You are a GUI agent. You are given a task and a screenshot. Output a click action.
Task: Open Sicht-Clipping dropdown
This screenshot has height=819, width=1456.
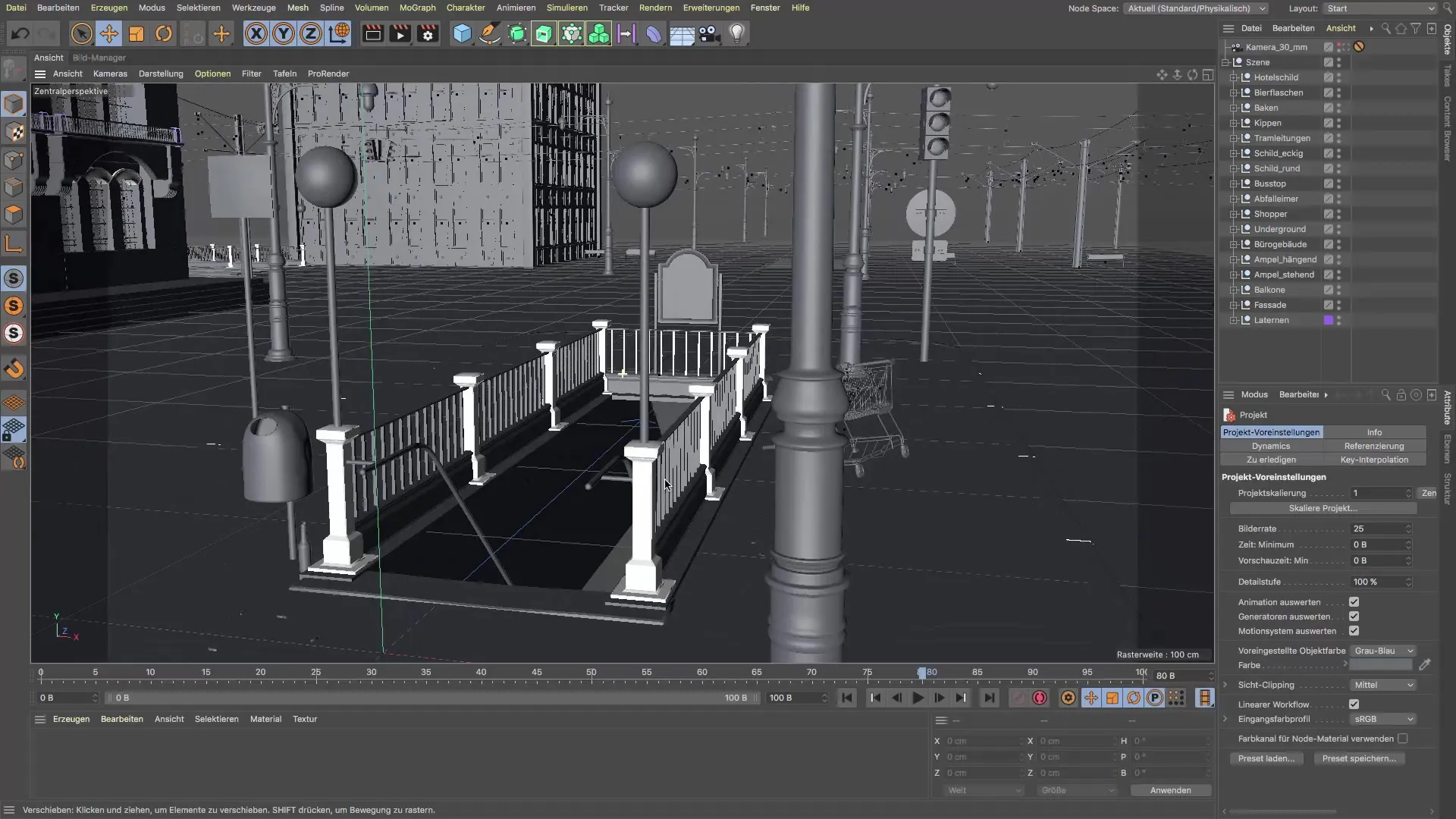(1383, 685)
